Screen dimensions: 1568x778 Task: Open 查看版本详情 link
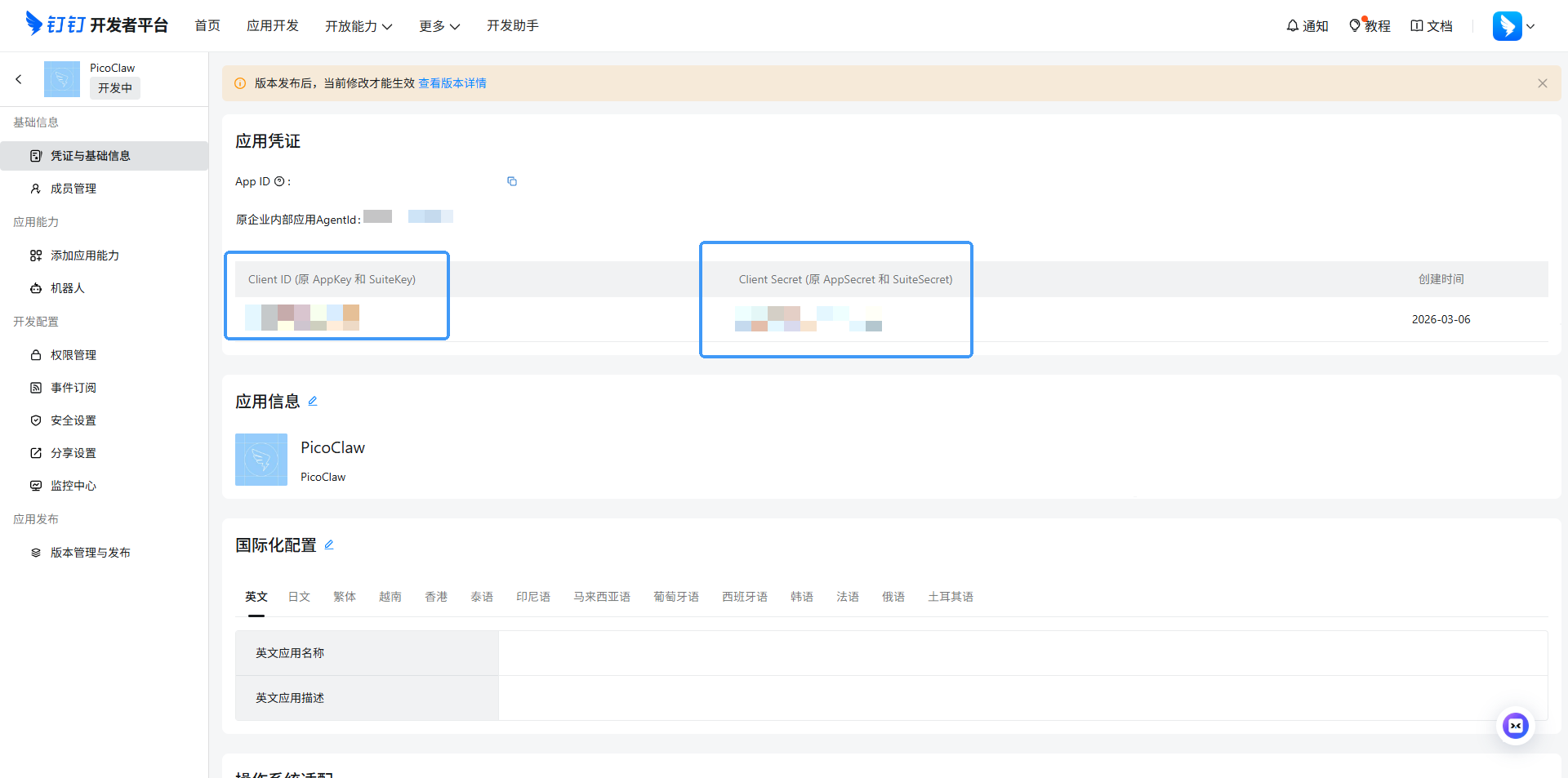(452, 83)
